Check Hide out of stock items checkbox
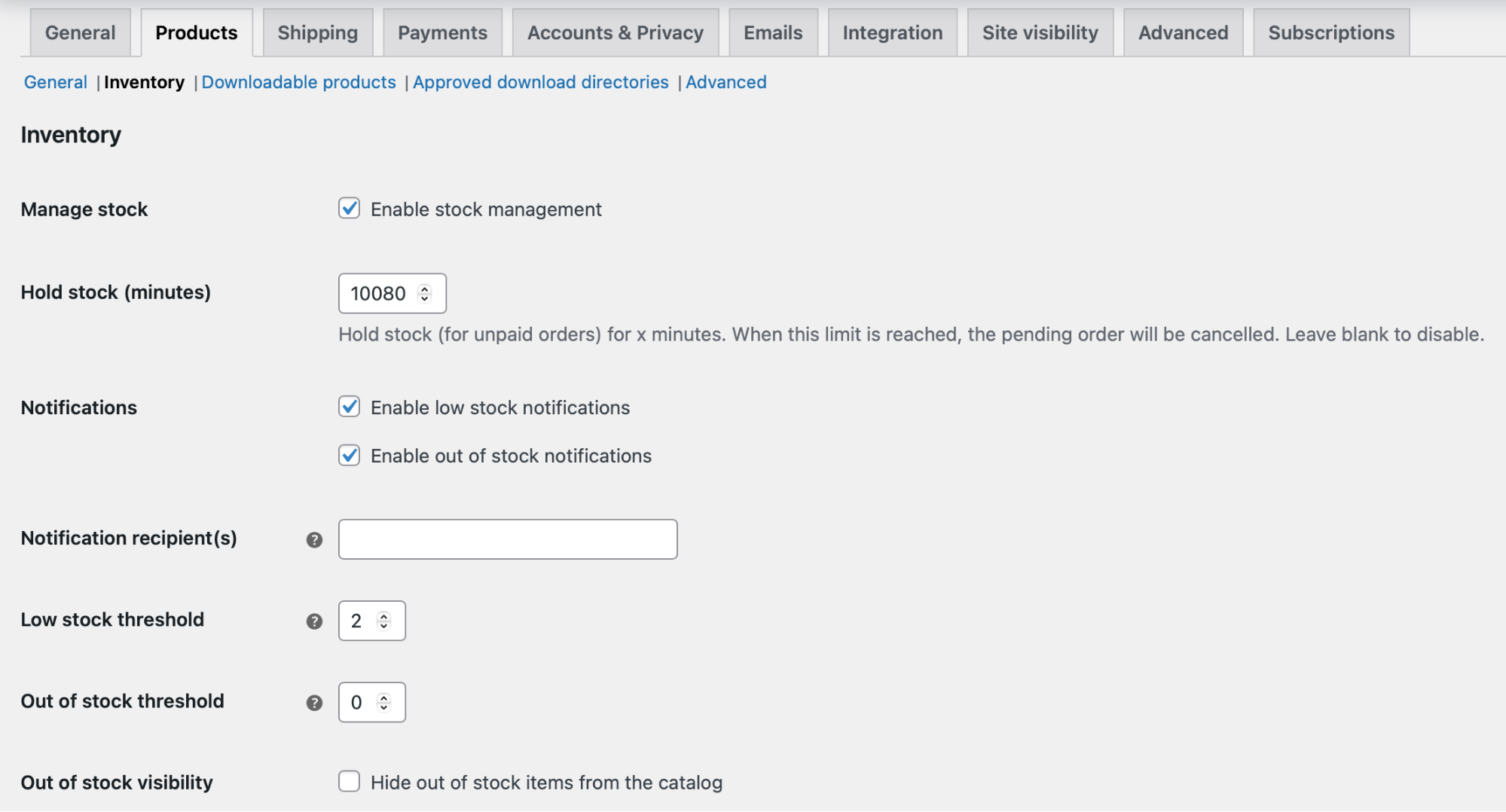Image resolution: width=1506 pixels, height=812 pixels. [x=349, y=782]
